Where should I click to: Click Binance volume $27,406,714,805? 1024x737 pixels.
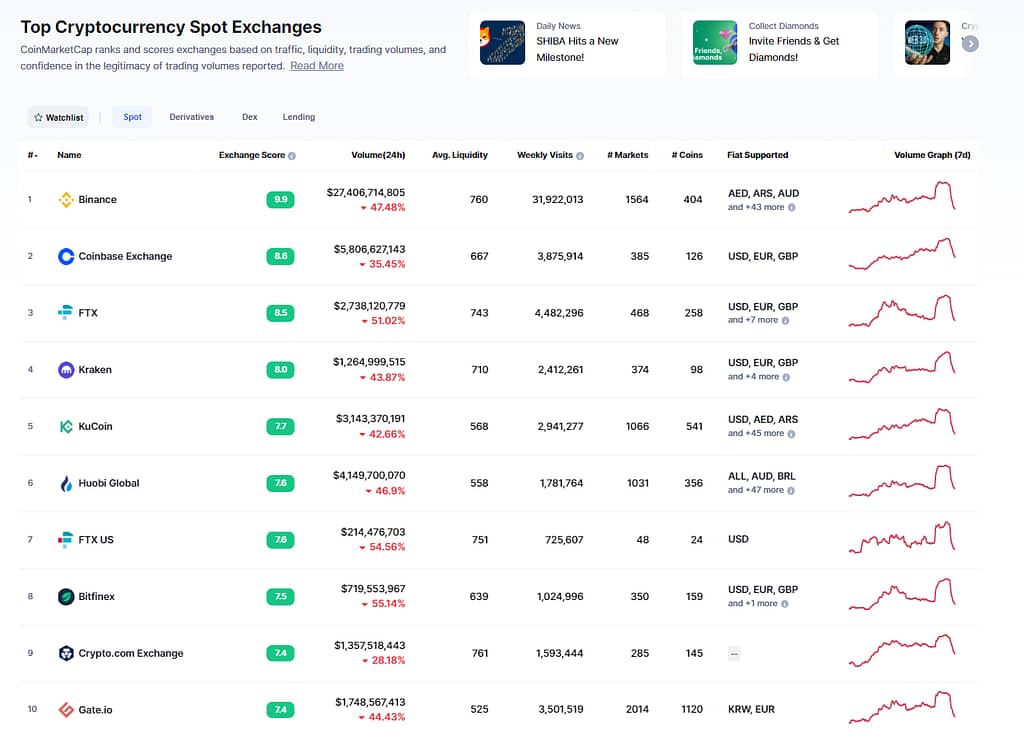pyautogui.click(x=366, y=193)
